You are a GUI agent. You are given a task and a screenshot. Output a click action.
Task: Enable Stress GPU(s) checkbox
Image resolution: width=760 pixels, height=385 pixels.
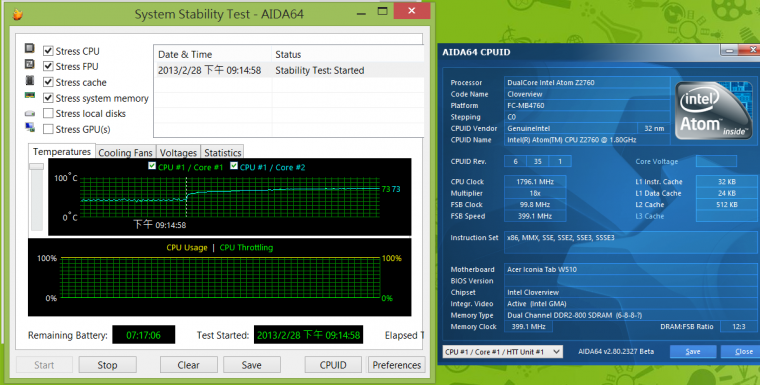(48, 129)
